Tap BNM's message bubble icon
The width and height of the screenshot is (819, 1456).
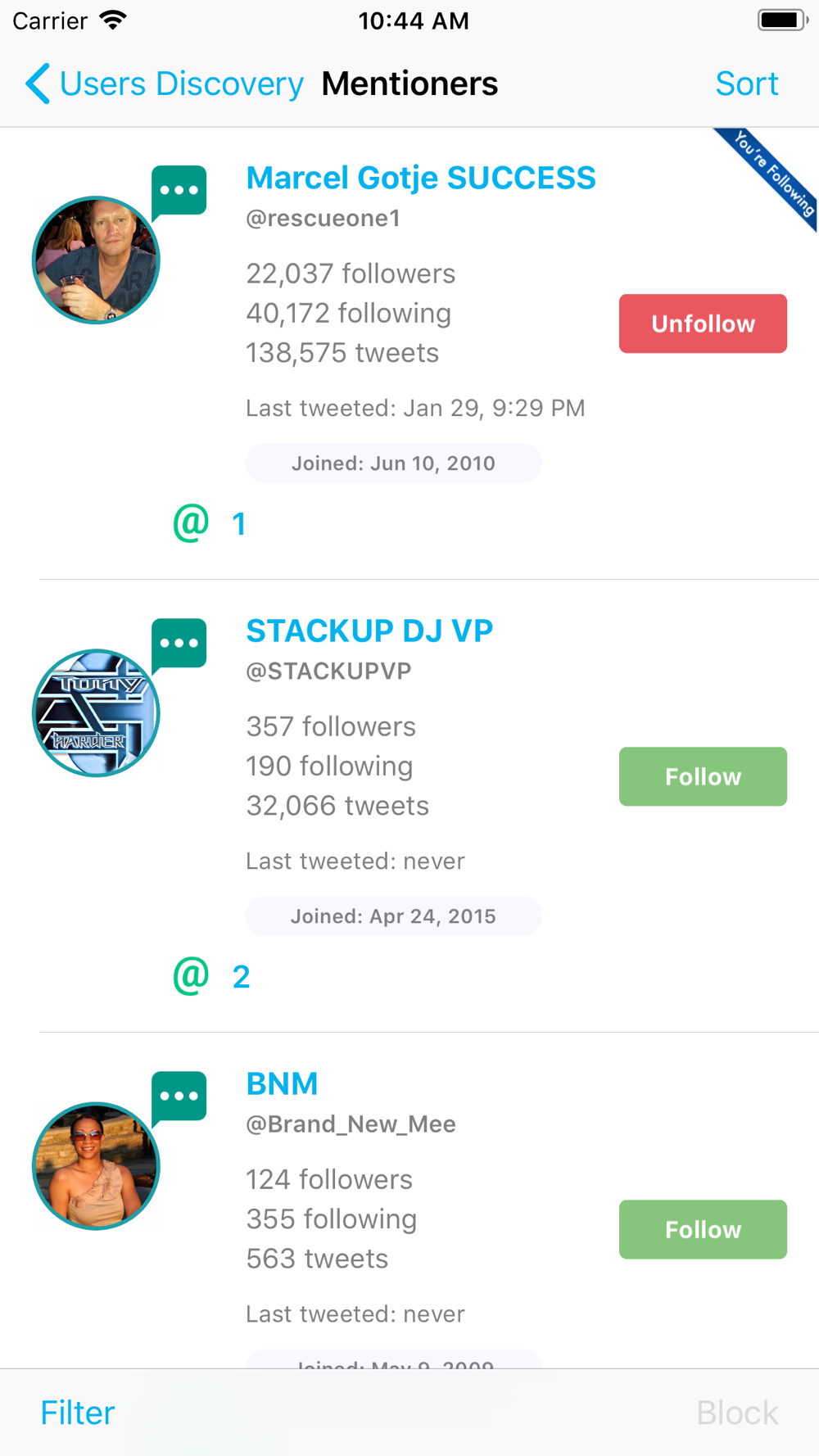pos(179,1099)
